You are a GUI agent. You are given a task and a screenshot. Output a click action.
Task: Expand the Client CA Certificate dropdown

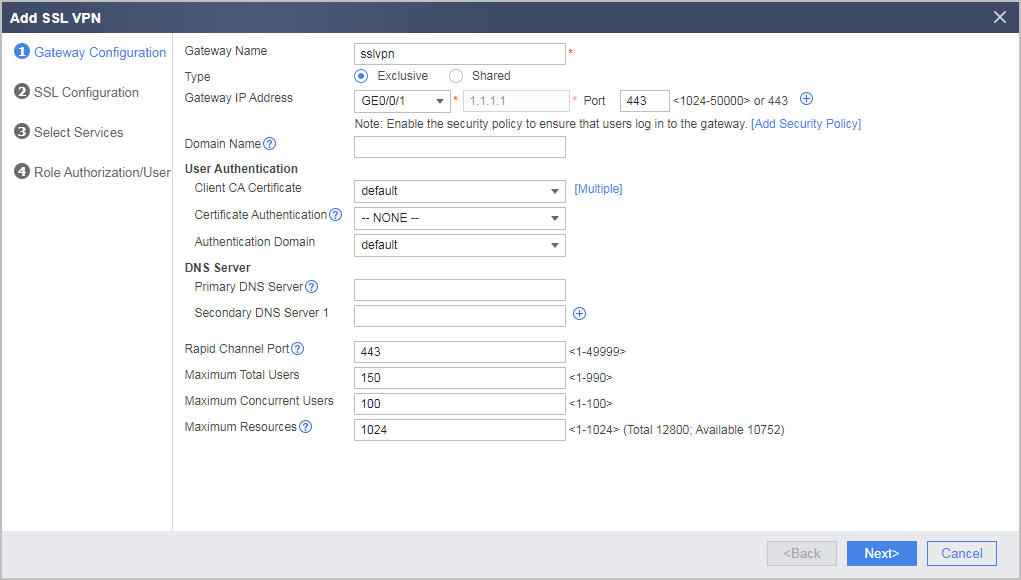pos(460,191)
